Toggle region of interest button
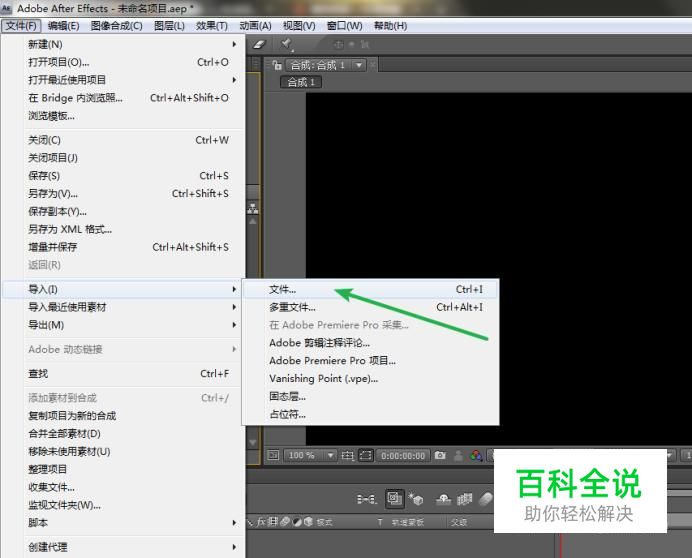Image resolution: width=692 pixels, height=558 pixels. click(x=365, y=455)
